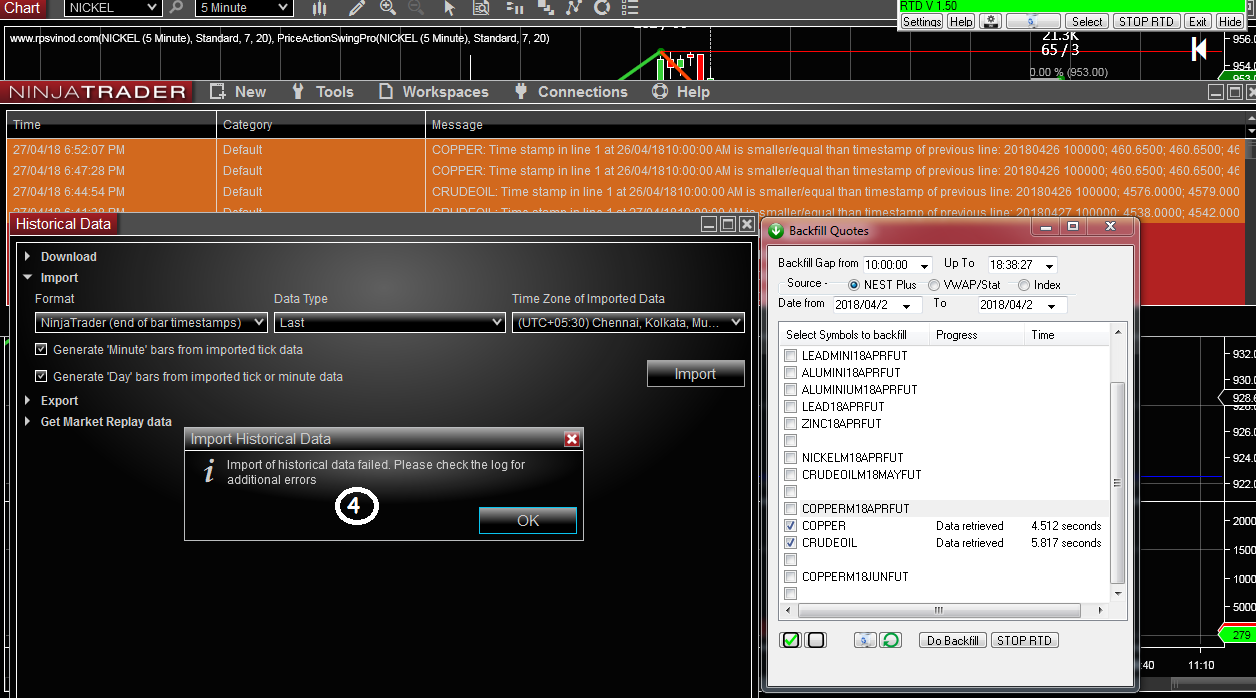Open the New menu in NinjaTrader
Viewport: 1256px width, 698px height.
238,92
